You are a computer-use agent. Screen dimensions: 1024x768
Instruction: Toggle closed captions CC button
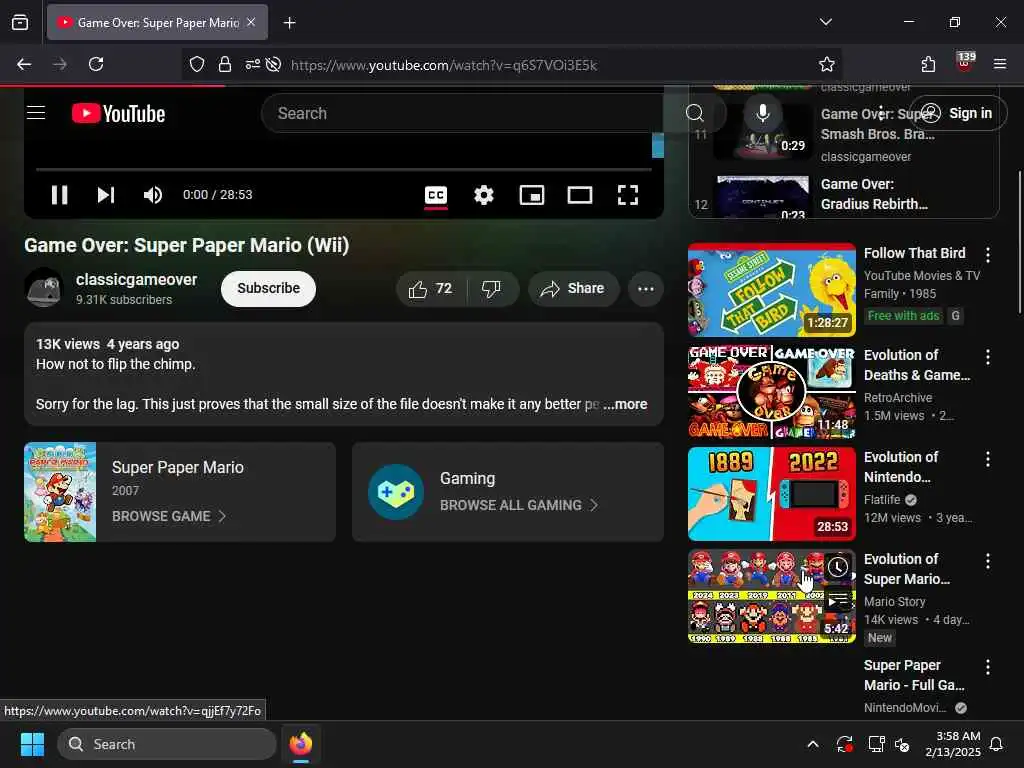pos(436,195)
